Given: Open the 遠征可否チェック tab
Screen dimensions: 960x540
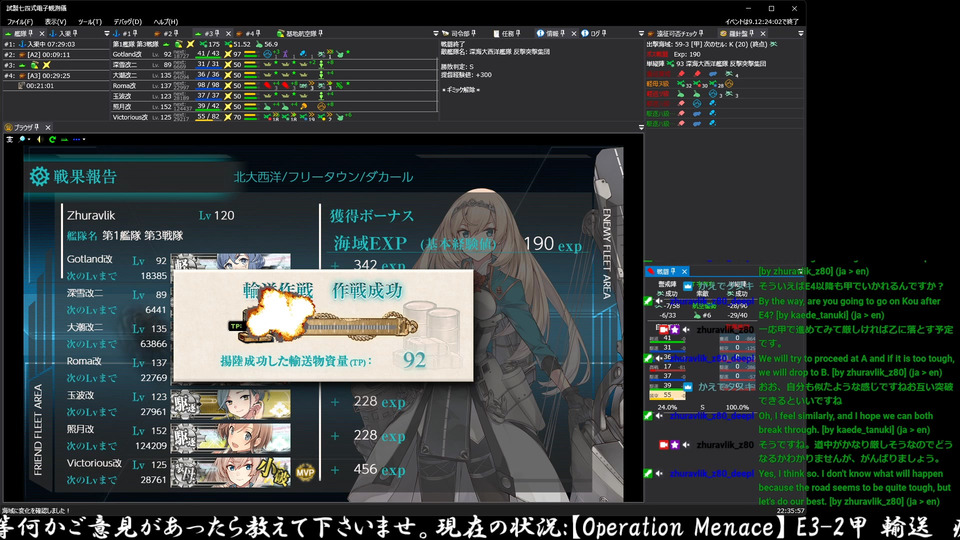Looking at the screenshot, I should [675, 33].
